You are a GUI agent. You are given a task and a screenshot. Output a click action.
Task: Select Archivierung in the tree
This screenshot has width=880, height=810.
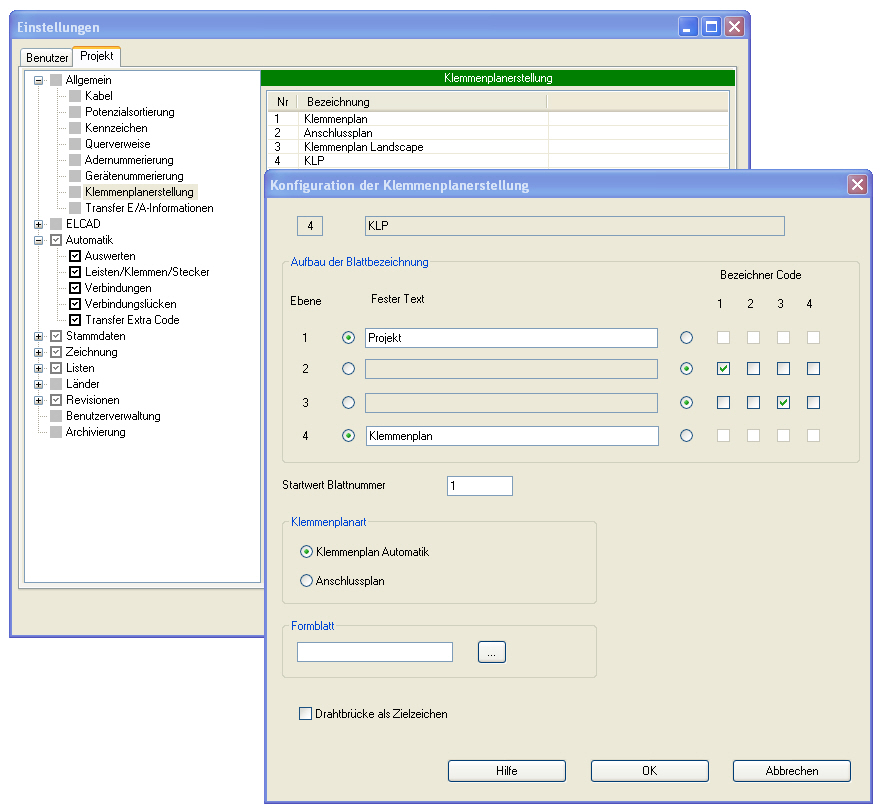(x=95, y=432)
